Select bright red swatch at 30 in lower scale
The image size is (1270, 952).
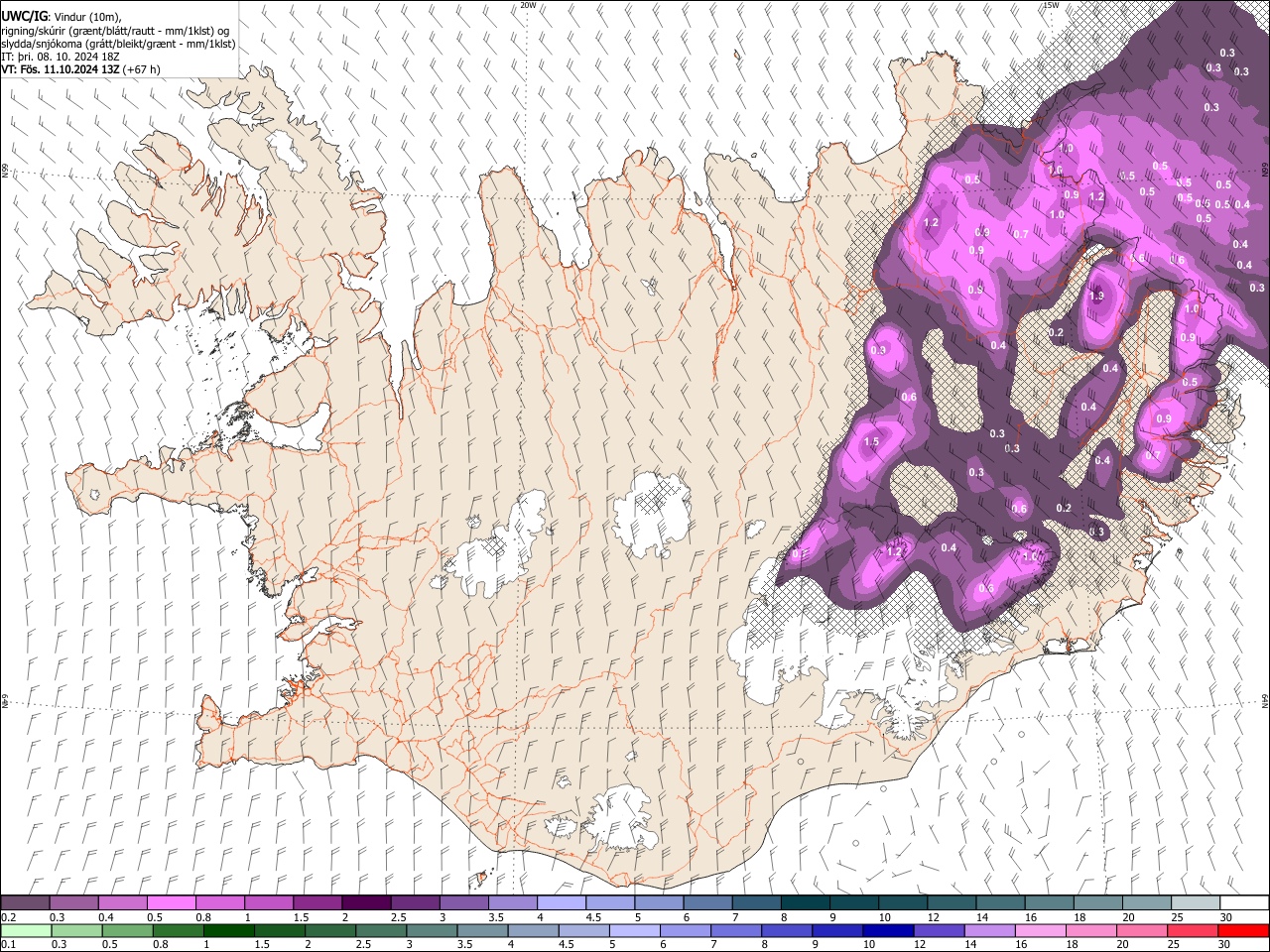click(1244, 930)
